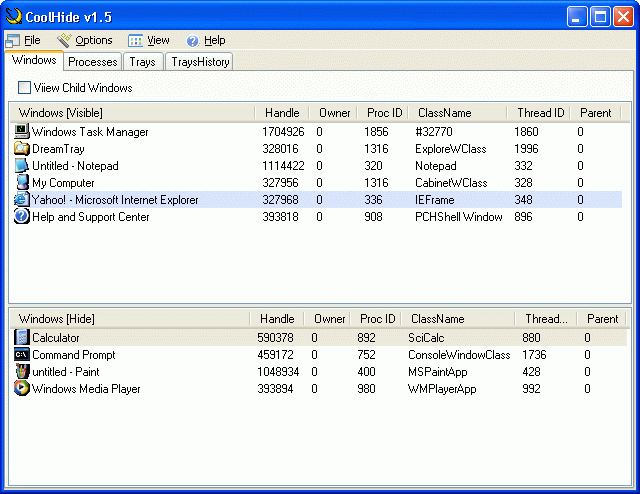Select the Command Prompt row text
640x494 pixels.
(74, 355)
